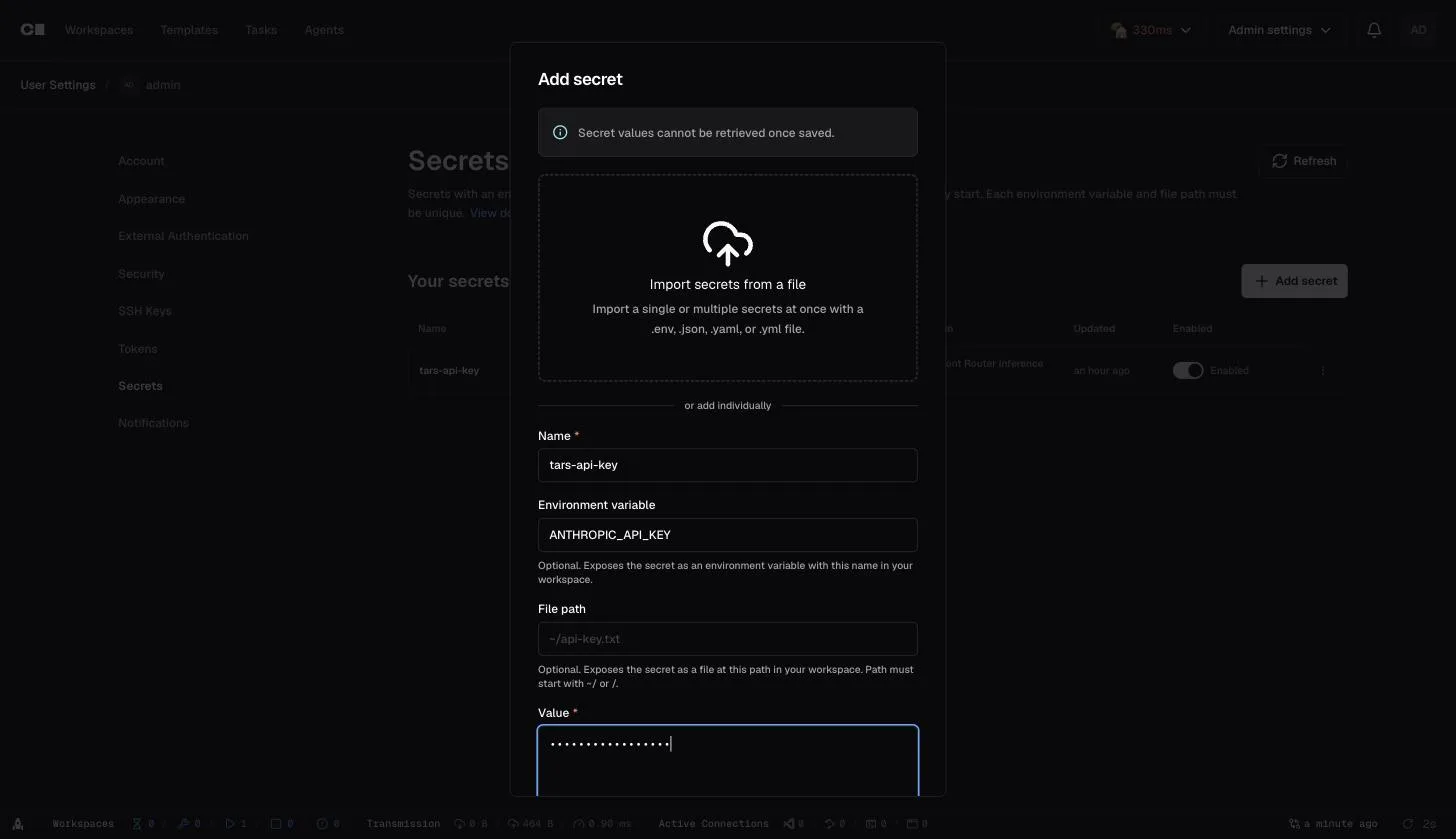Open the notifications bell icon
Screen dimensions: 1456x839
click(x=1374, y=30)
